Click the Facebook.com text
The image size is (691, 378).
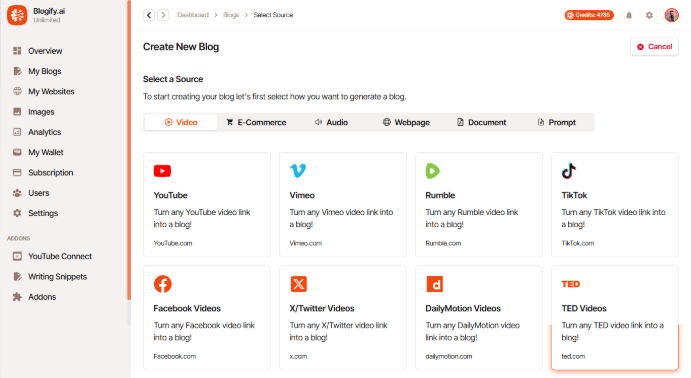[x=175, y=356]
